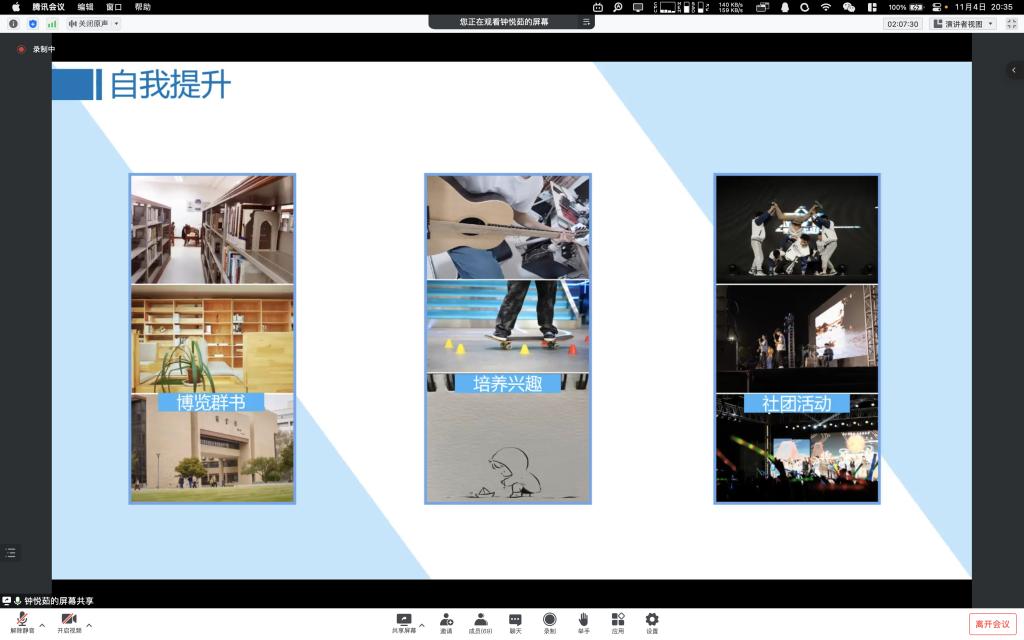
Task: Show the meeting info icon
Action: [13, 23]
